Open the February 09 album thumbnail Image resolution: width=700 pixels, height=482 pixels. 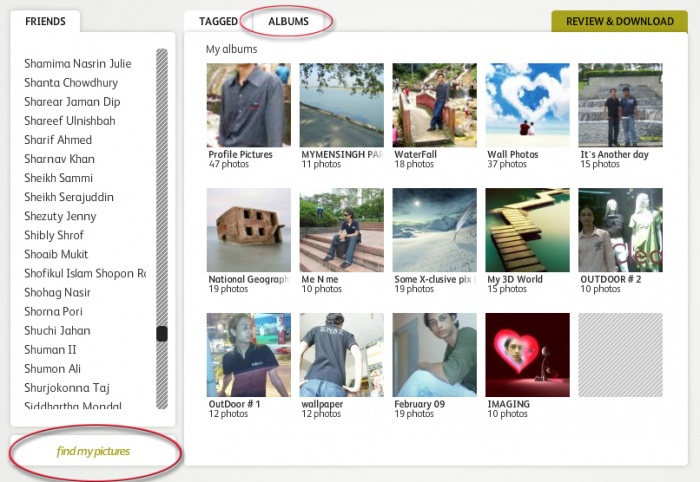(x=434, y=355)
